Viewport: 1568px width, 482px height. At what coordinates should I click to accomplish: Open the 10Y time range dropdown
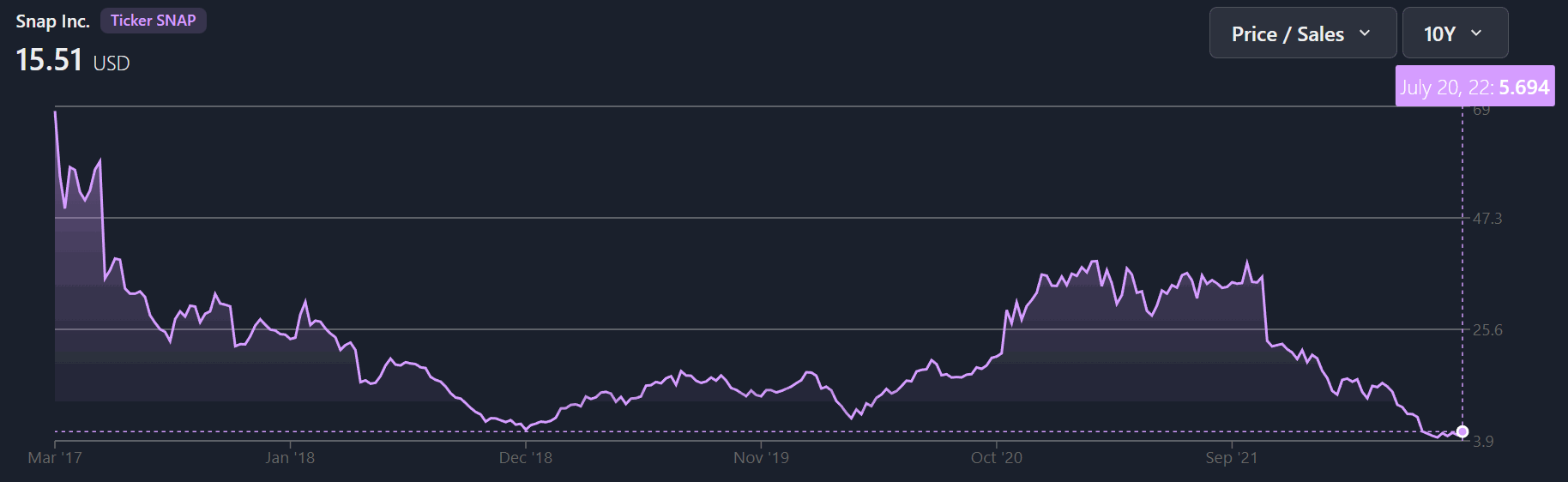(x=1455, y=33)
